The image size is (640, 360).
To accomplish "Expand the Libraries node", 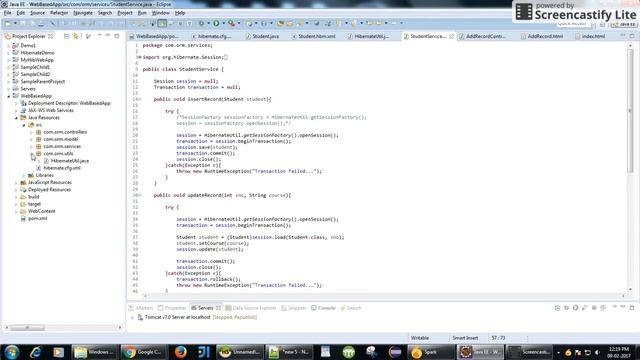I will (x=24, y=176).
